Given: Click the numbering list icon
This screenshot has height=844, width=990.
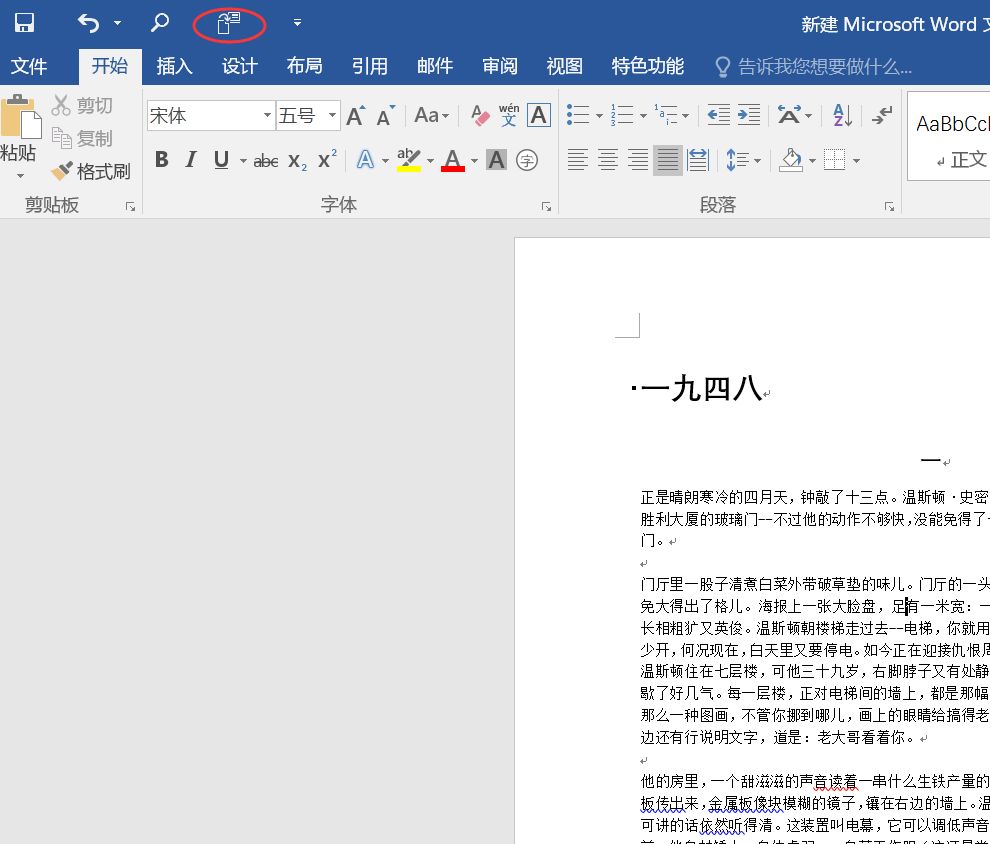Looking at the screenshot, I should tap(622, 115).
